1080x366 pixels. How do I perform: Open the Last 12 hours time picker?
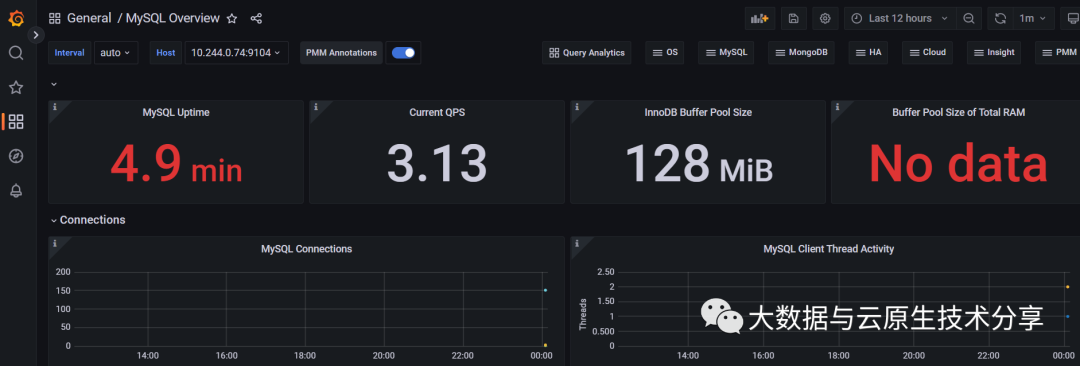coord(900,19)
